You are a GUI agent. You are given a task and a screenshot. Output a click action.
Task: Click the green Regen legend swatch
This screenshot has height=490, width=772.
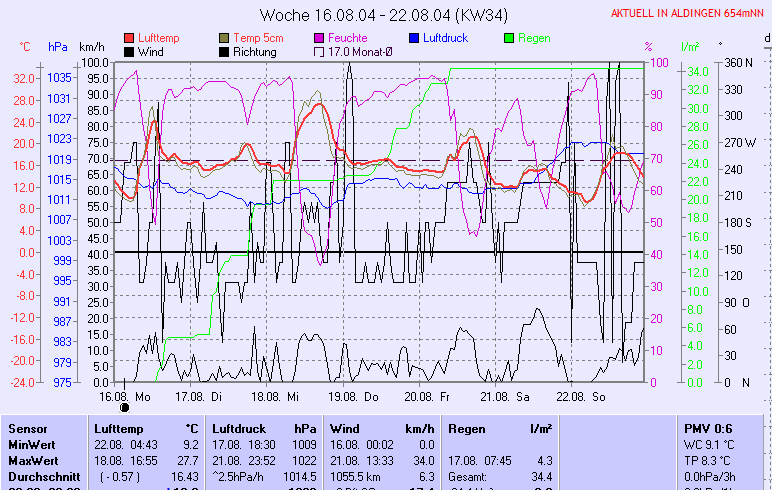[x=509, y=38]
